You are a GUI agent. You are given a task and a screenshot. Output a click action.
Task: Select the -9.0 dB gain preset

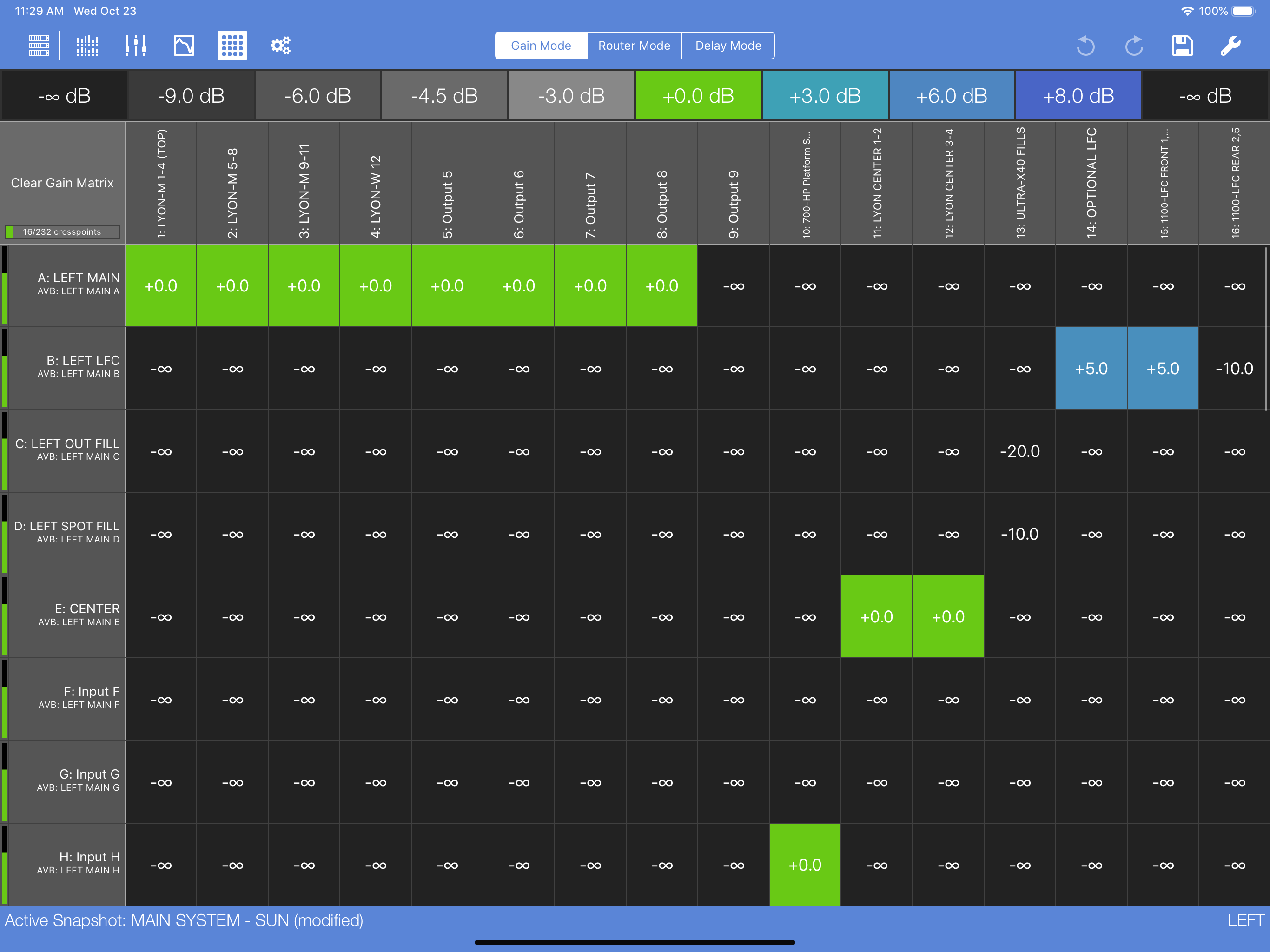[191, 95]
